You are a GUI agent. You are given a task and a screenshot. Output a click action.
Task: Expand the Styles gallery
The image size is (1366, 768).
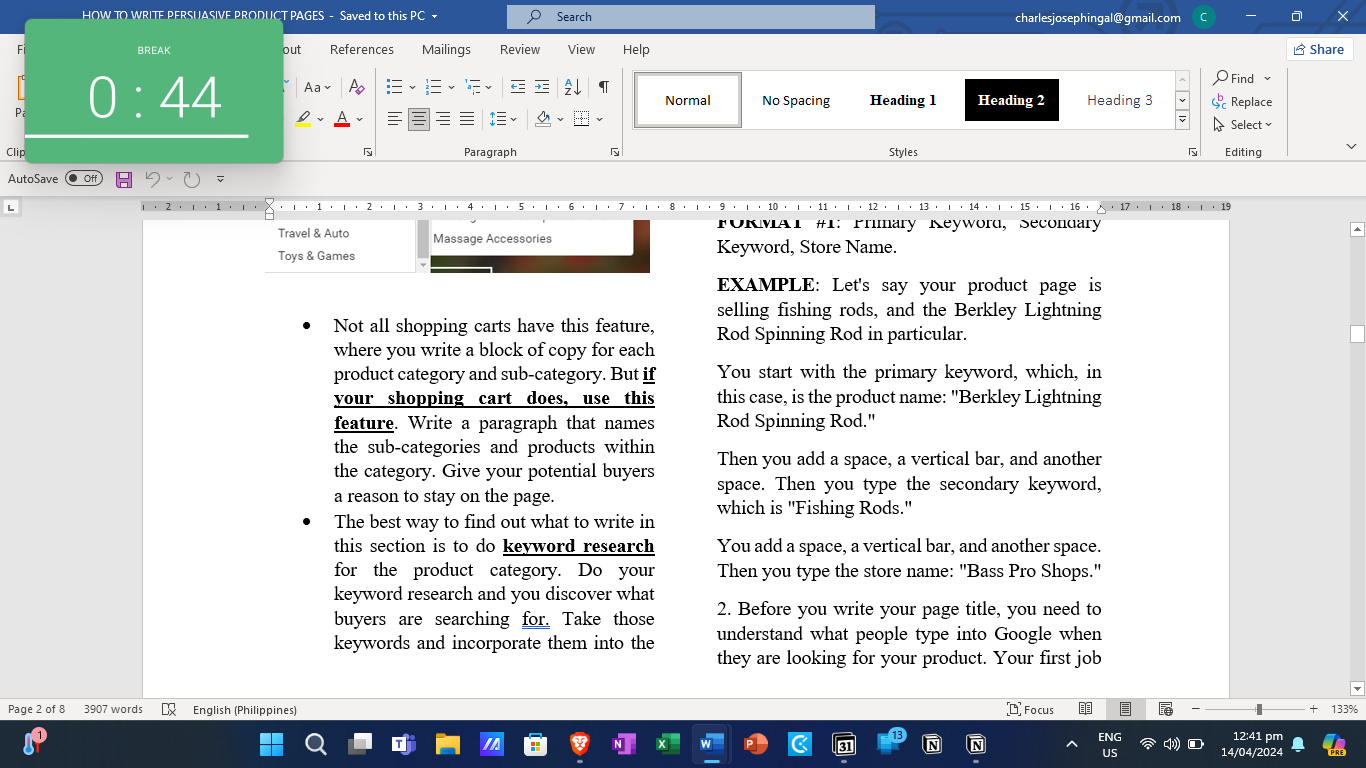coord(1182,120)
